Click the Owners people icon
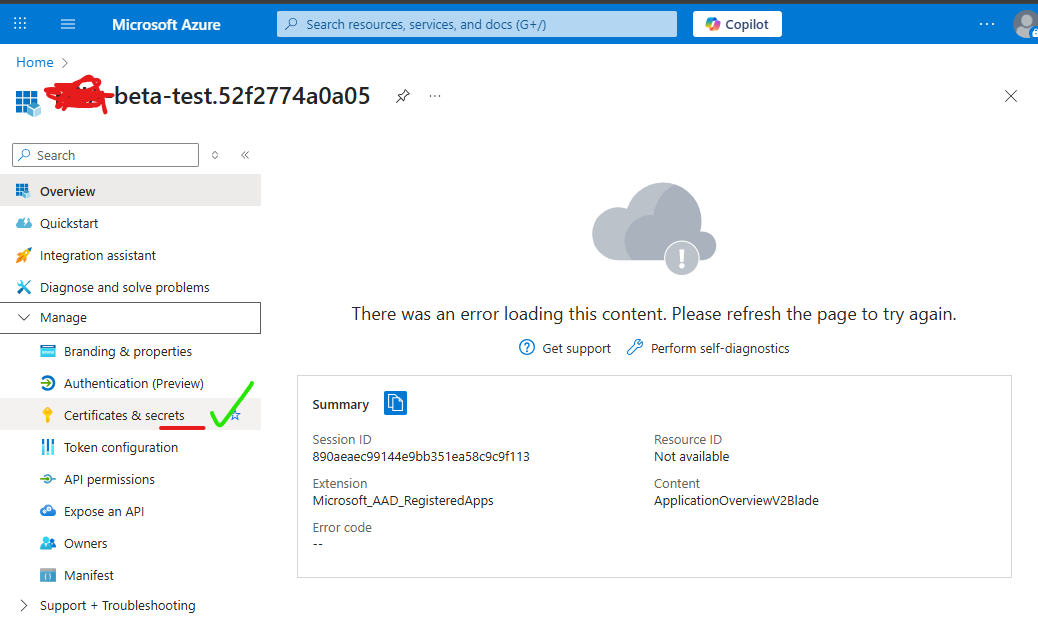Image resolution: width=1038 pixels, height=643 pixels. [x=48, y=543]
